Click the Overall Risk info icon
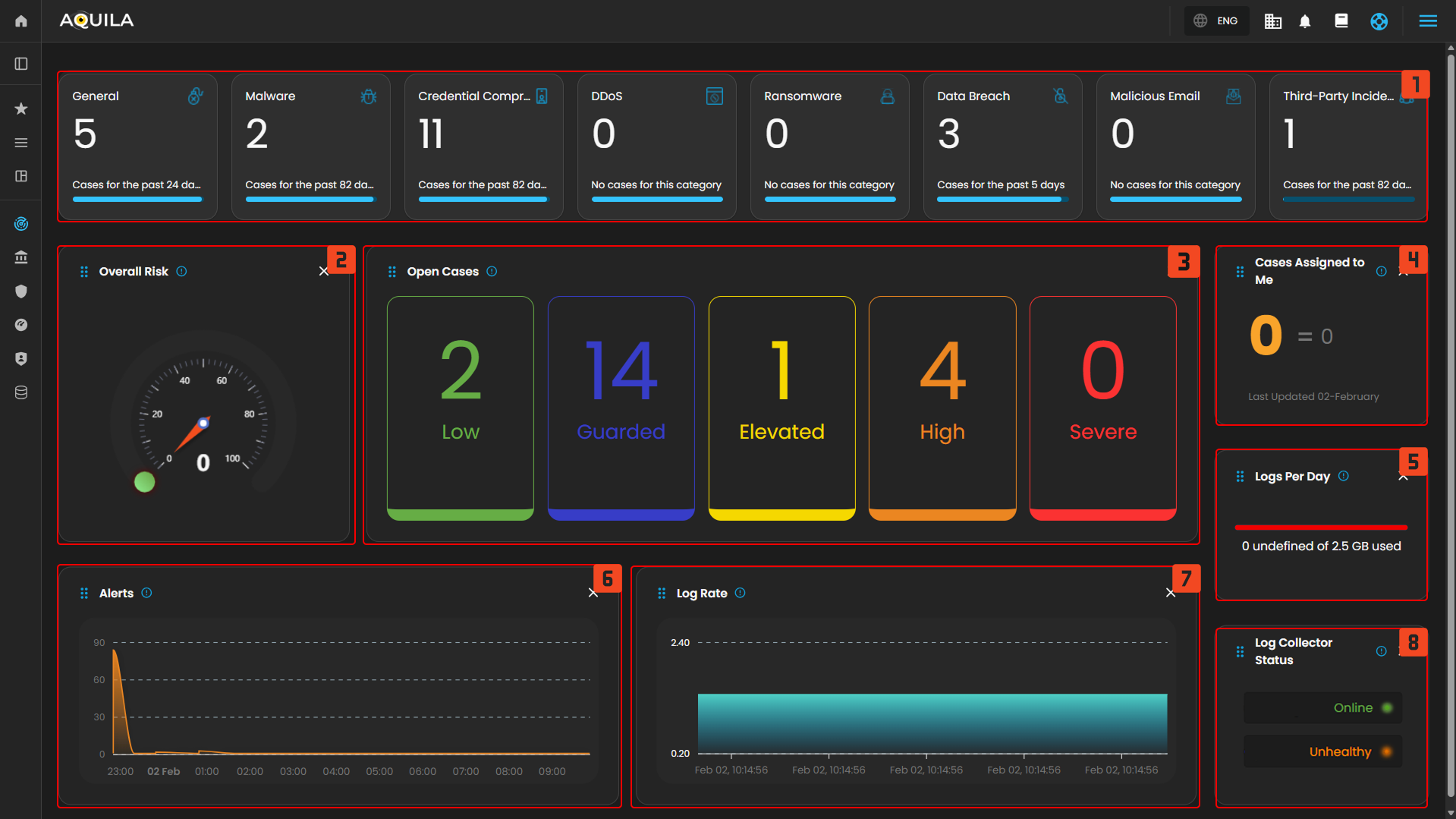1456x819 pixels. 182,272
